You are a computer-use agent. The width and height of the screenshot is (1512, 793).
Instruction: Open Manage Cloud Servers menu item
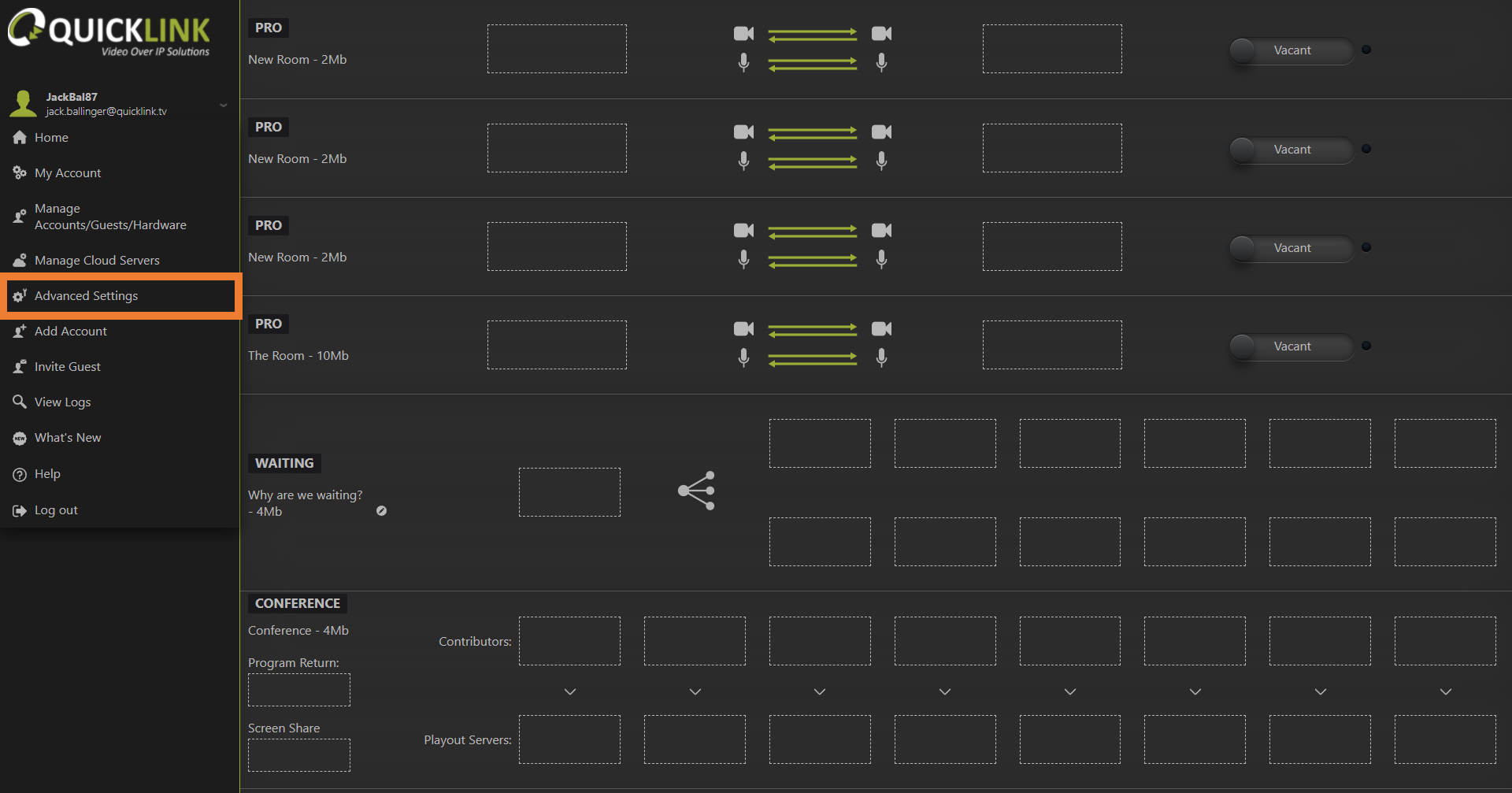coord(97,261)
